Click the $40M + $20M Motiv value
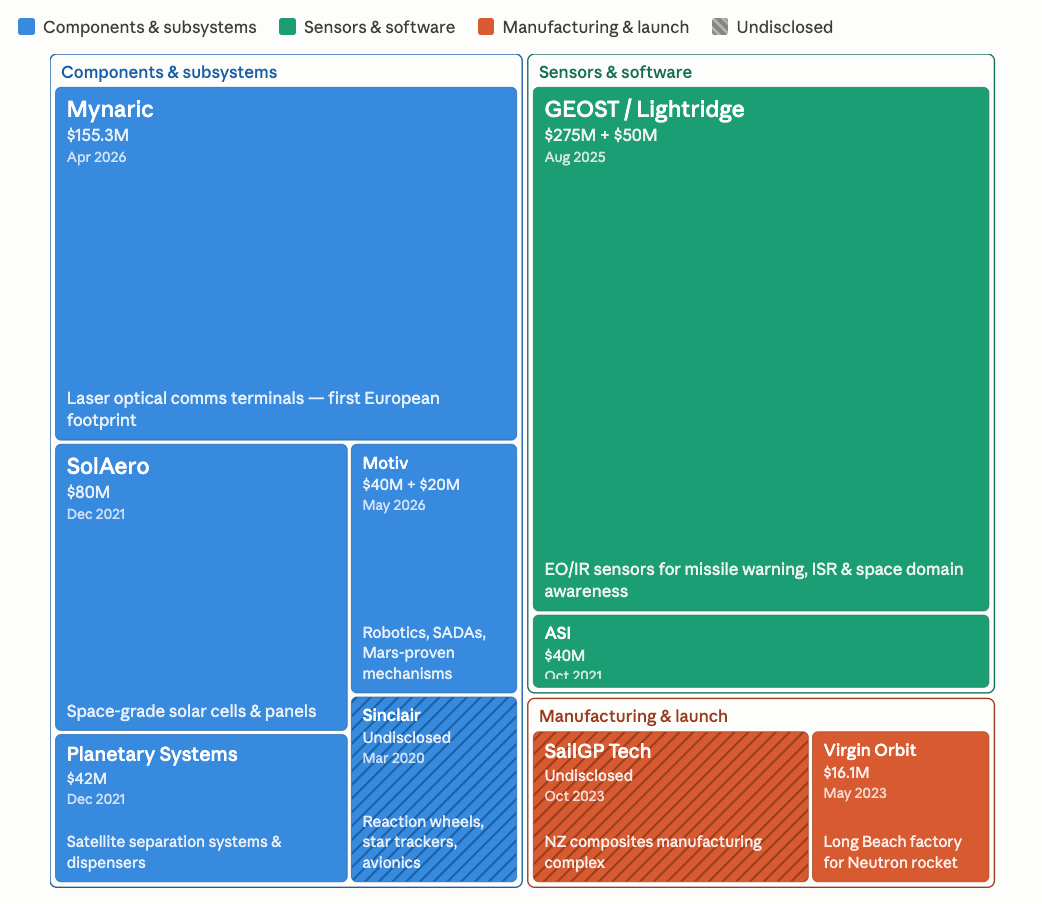This screenshot has height=904, width=1042. tap(411, 485)
